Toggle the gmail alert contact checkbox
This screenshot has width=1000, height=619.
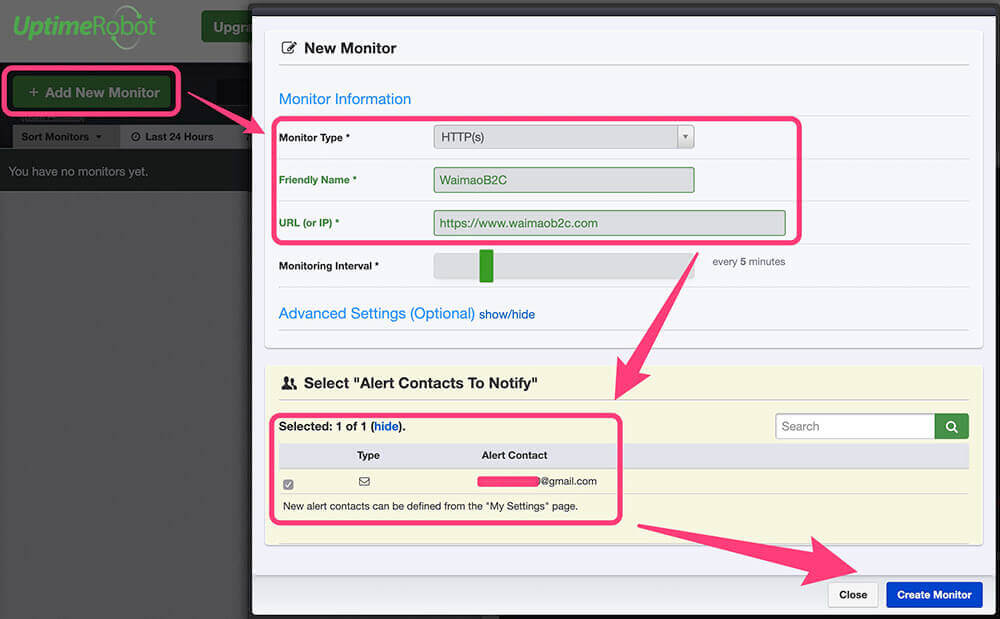tap(289, 484)
